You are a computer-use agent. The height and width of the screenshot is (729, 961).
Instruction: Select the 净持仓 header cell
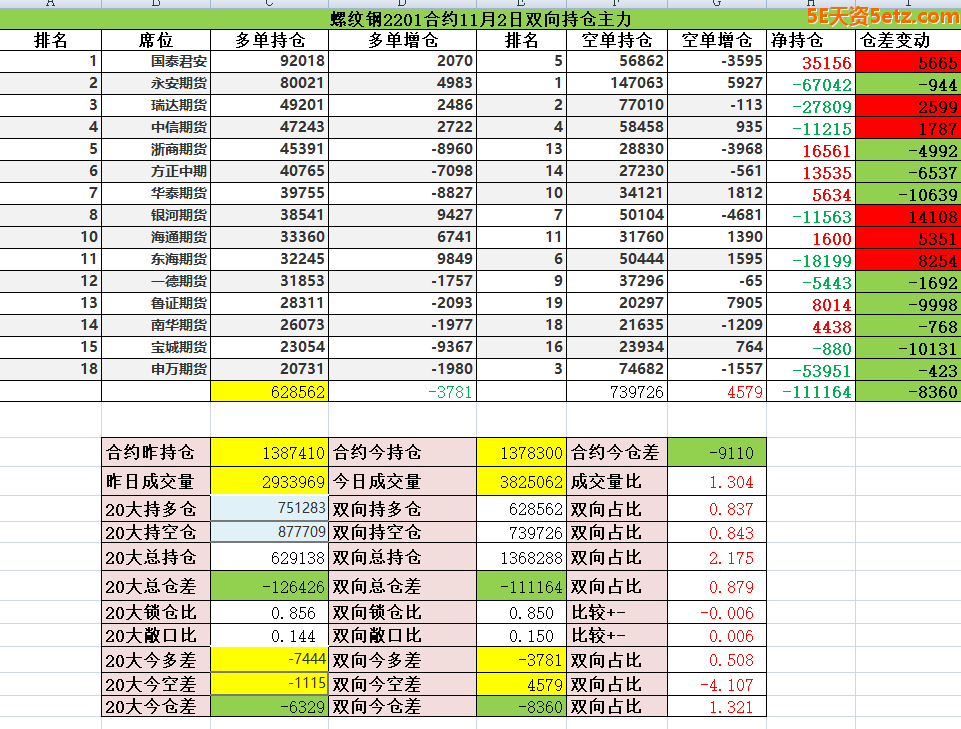click(x=797, y=41)
